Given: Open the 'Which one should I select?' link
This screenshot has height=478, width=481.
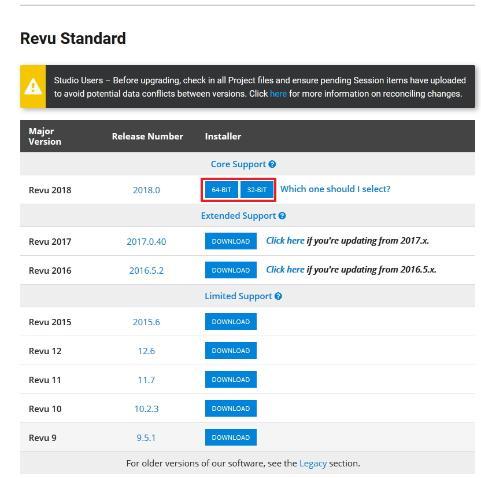Looking at the screenshot, I should [335, 189].
